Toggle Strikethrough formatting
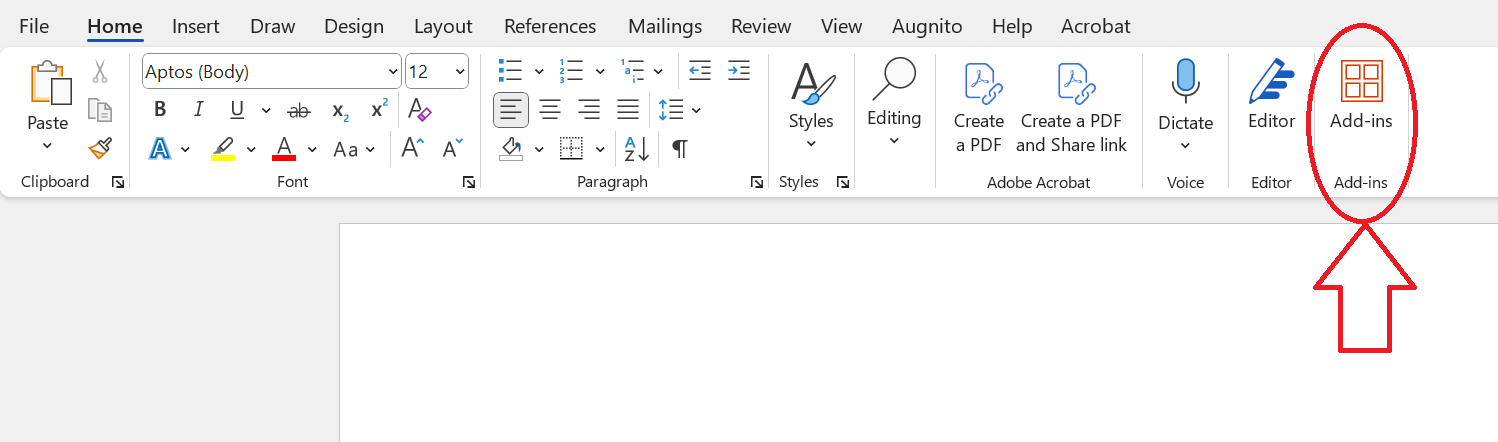1498x442 pixels. 298,110
